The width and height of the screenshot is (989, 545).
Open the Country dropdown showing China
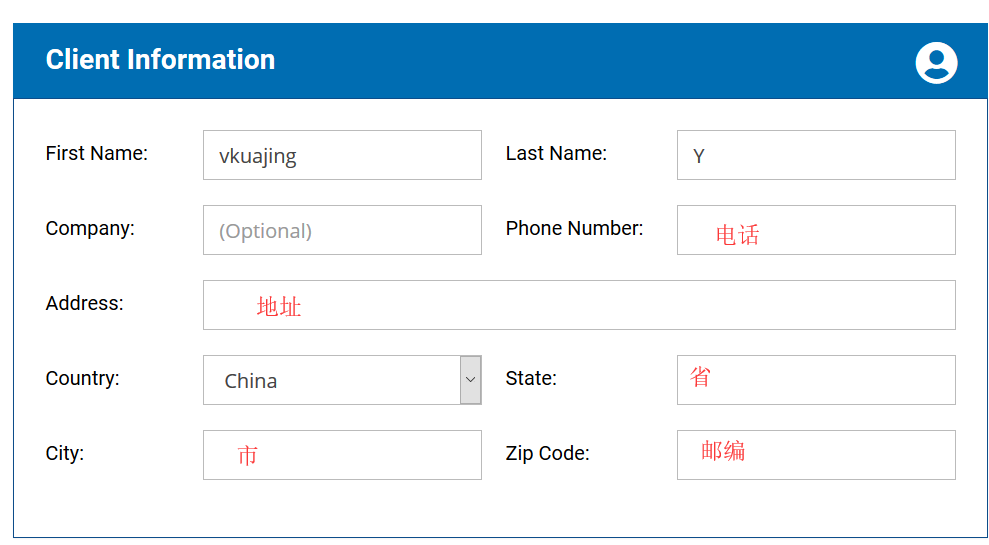coord(342,380)
